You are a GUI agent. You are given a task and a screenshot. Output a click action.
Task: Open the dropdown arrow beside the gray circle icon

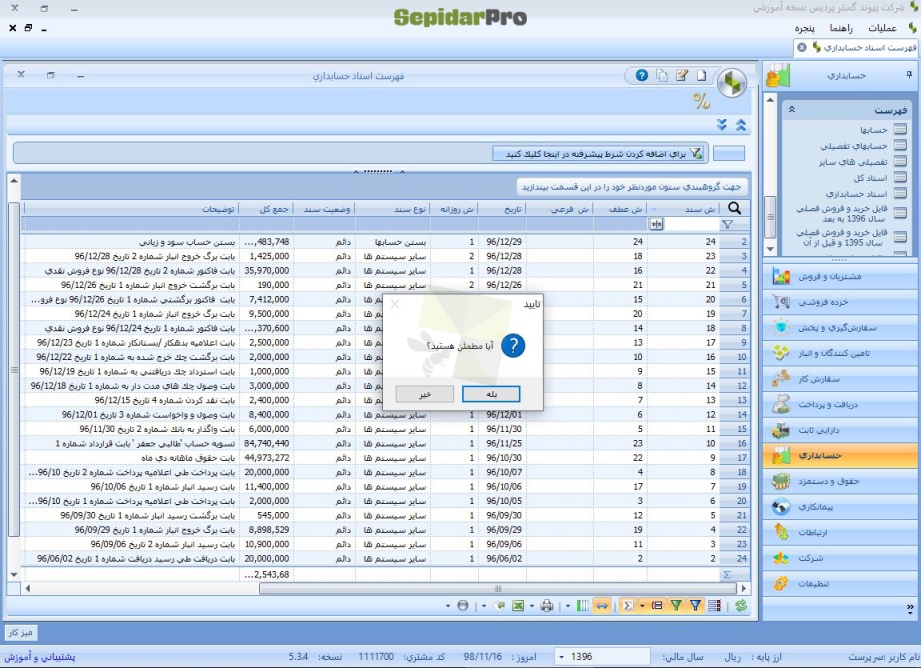[x=448, y=606]
